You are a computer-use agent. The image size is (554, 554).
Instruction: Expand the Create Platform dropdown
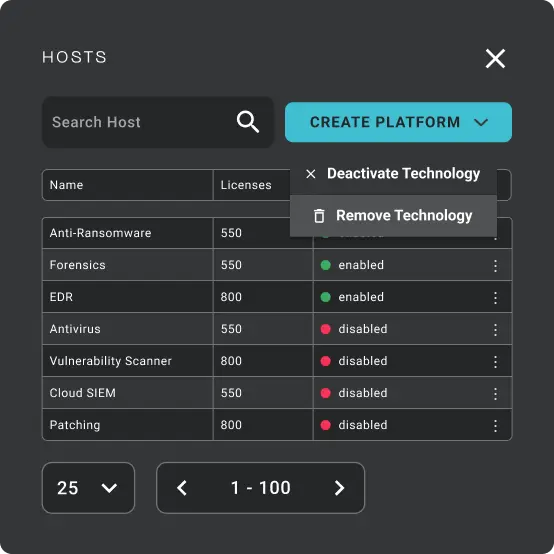coord(398,122)
